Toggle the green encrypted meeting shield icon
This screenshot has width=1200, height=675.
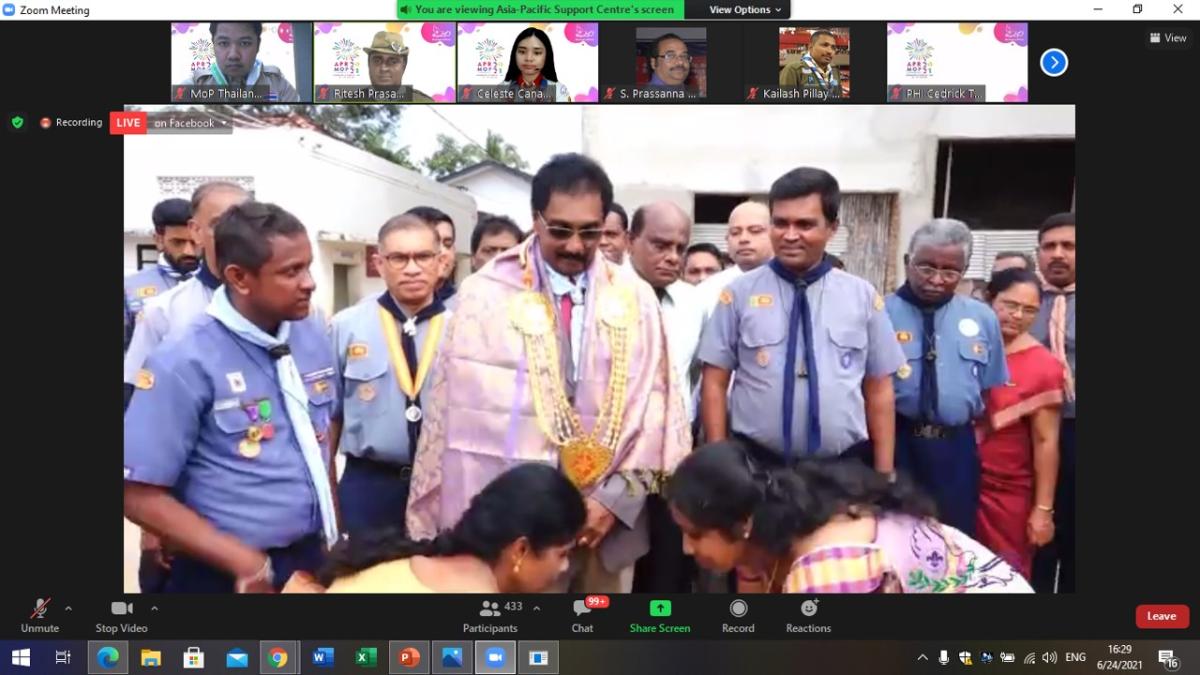(17, 122)
